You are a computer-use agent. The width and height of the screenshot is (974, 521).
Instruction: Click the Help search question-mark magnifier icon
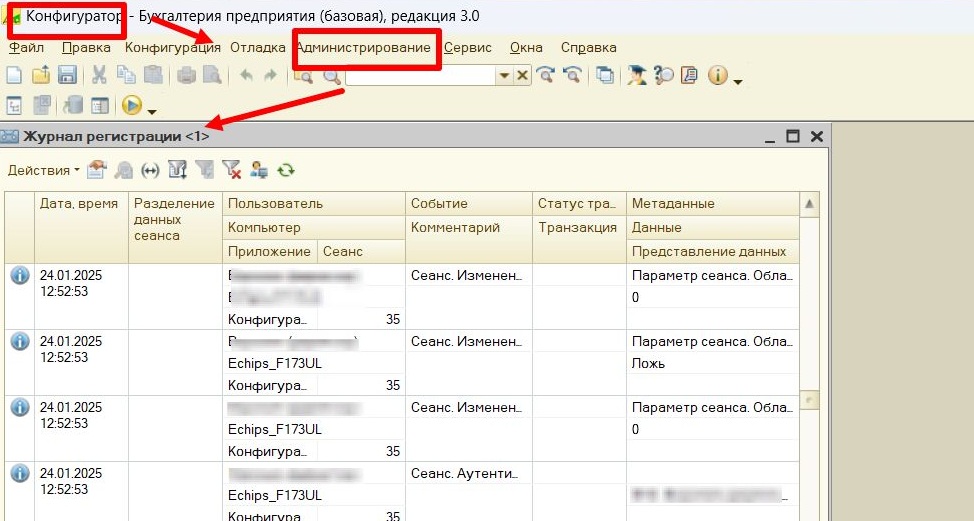point(663,76)
